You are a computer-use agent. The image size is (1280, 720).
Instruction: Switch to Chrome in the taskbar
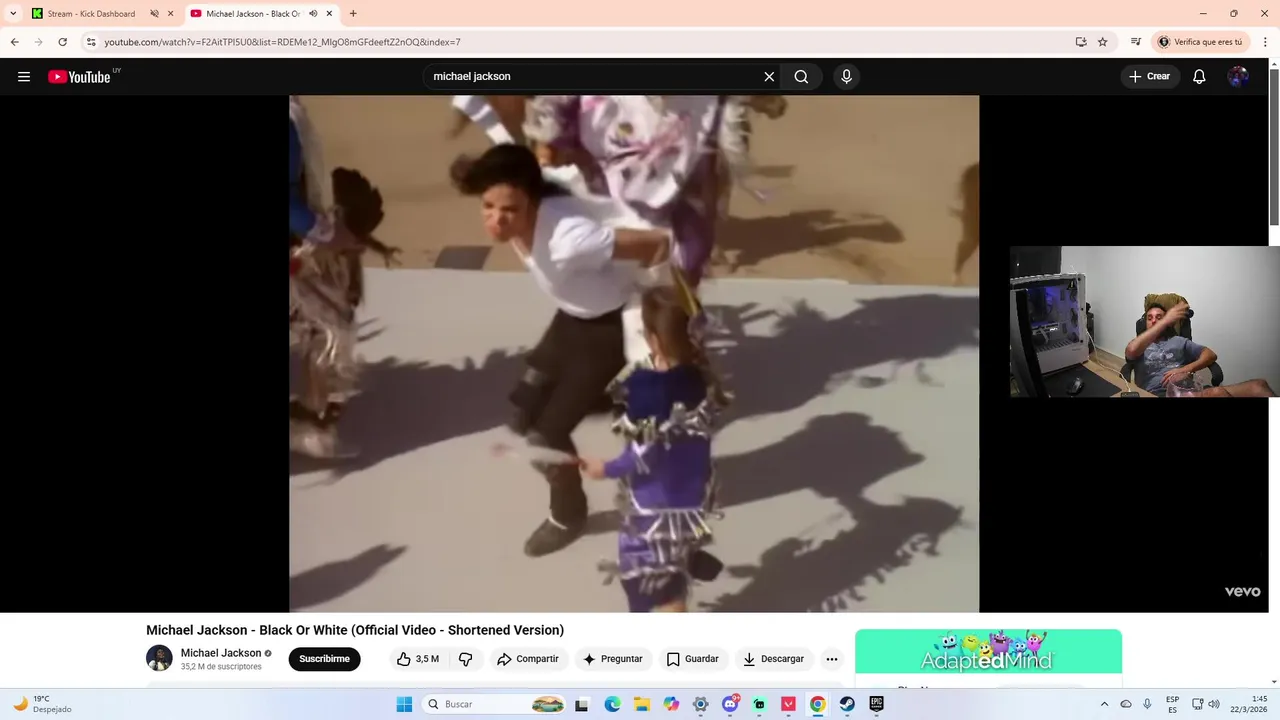[x=818, y=704]
